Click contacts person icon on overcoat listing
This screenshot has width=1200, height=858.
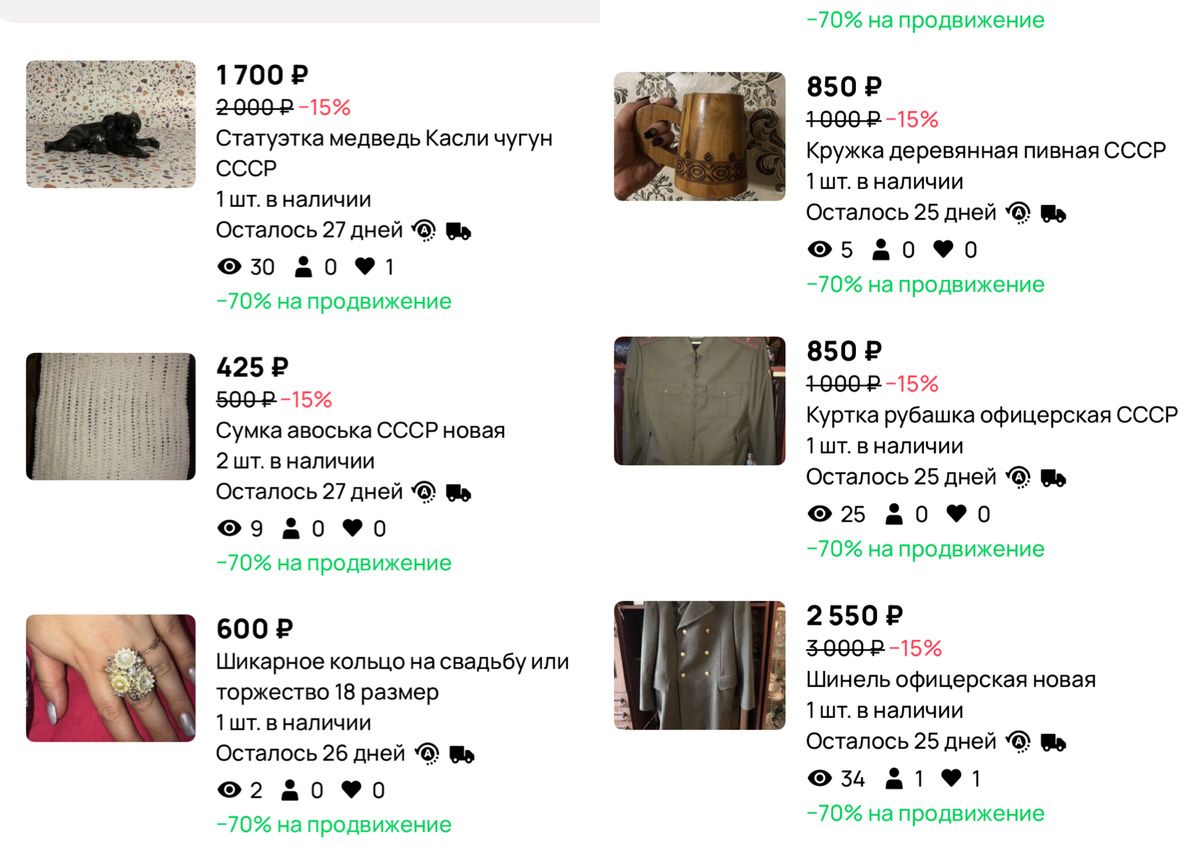coord(895,779)
